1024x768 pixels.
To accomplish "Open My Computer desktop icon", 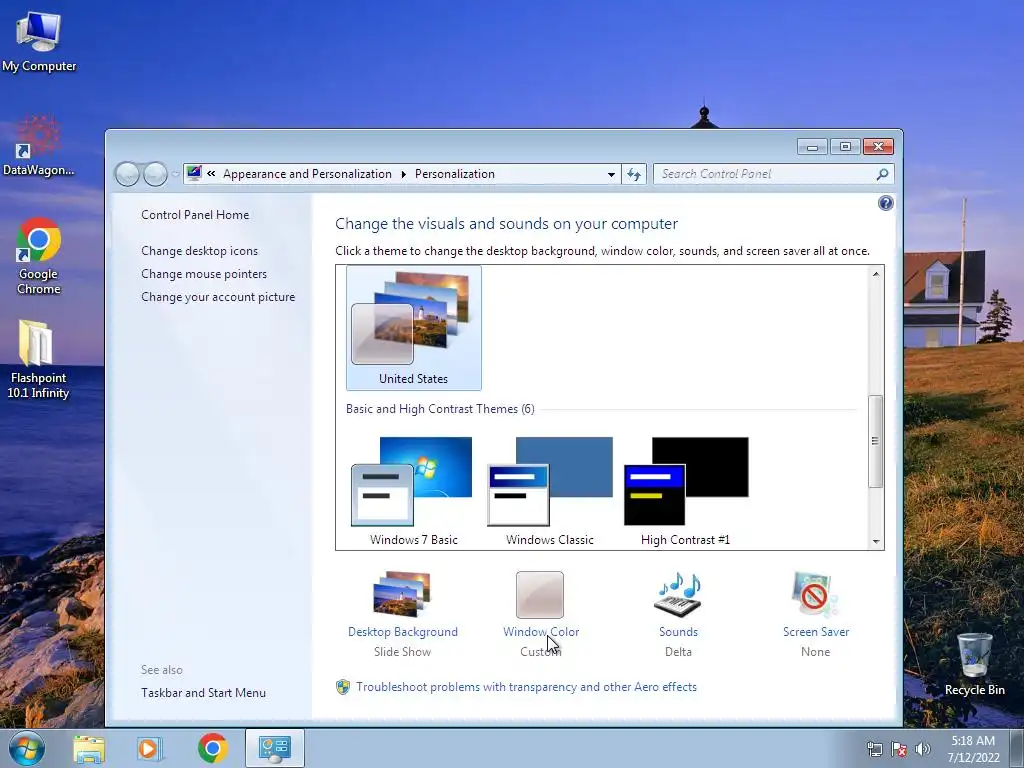I will (39, 40).
